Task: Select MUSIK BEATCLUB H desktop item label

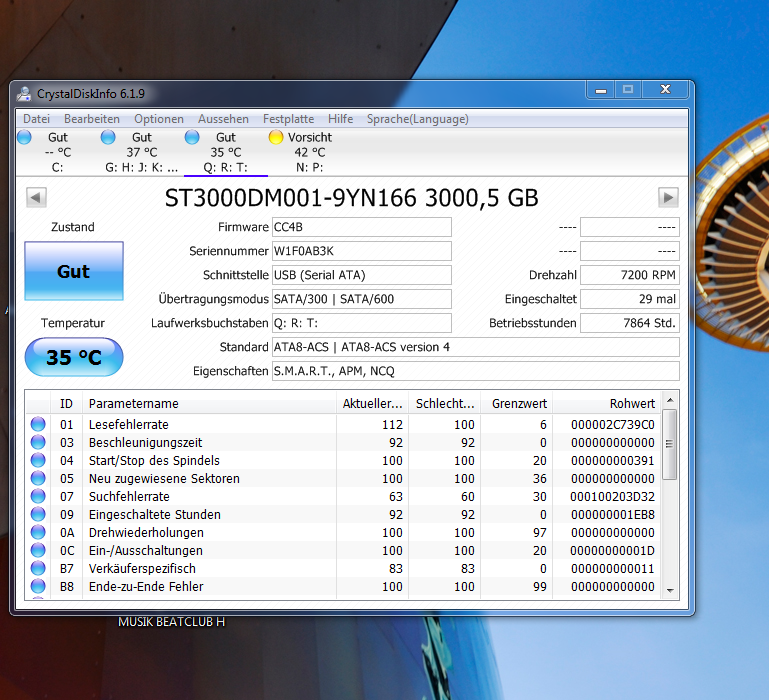Action: click(171, 622)
